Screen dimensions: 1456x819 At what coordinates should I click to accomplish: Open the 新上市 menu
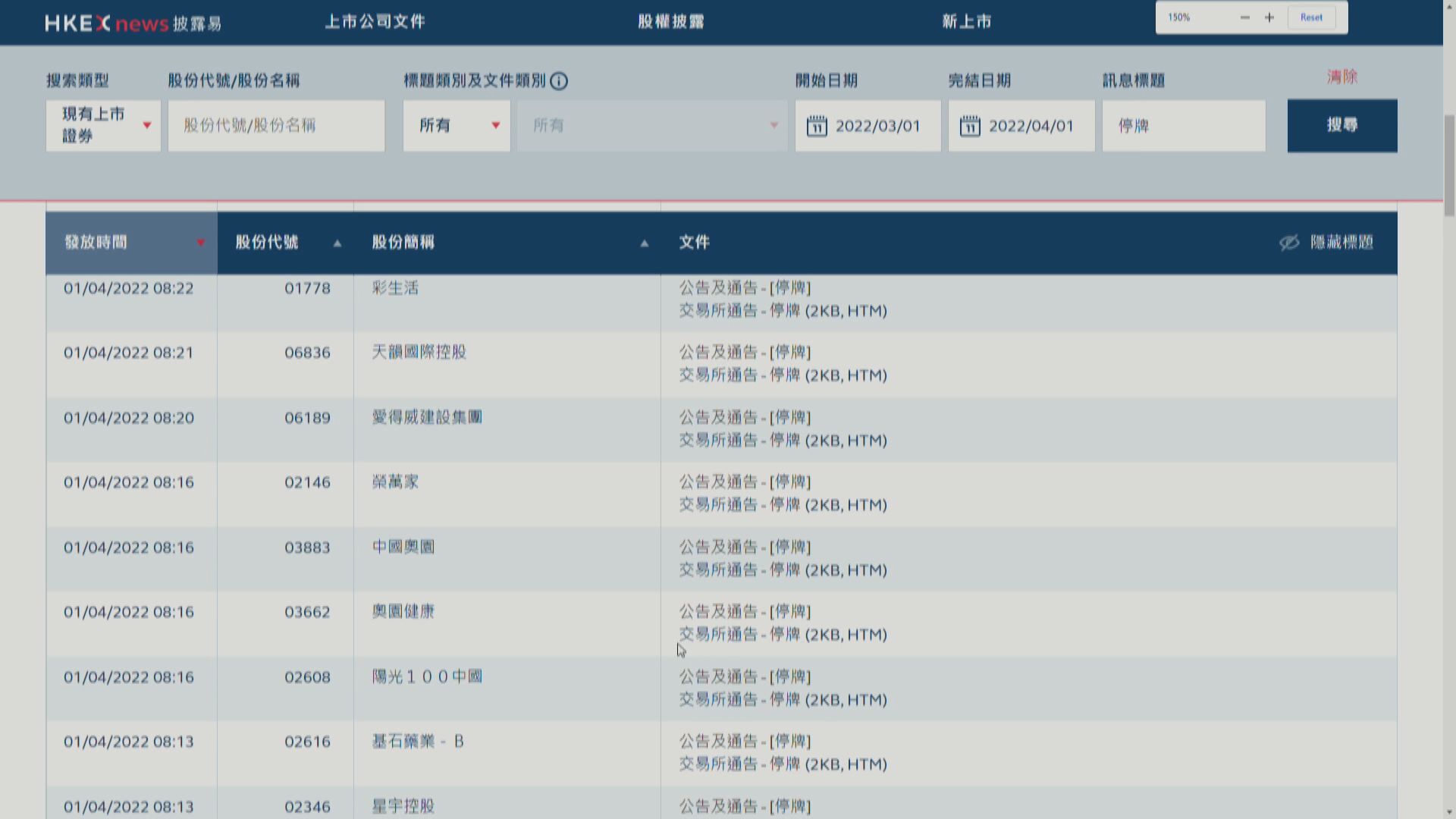pyautogui.click(x=967, y=22)
